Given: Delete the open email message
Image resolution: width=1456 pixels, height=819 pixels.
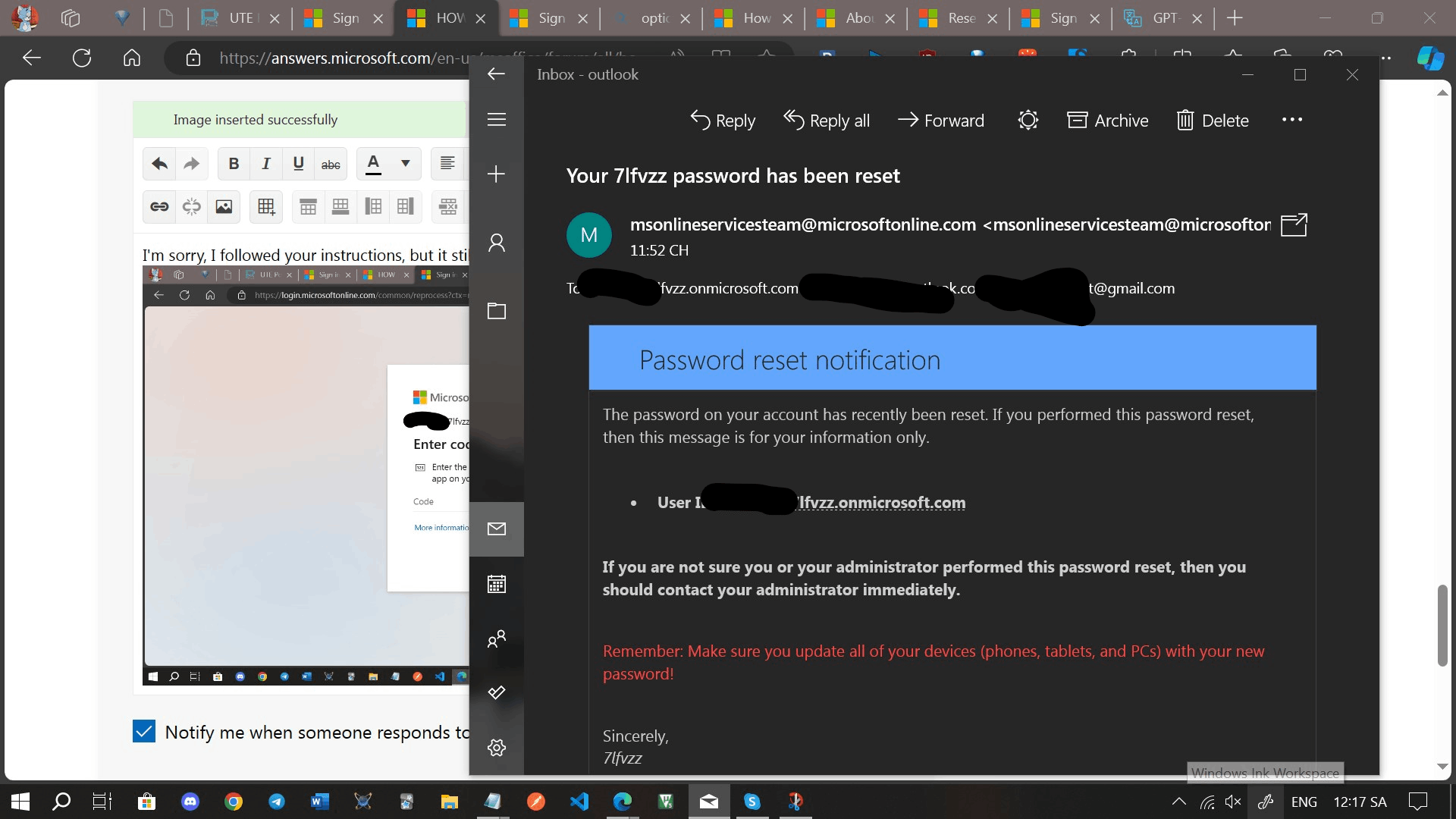Looking at the screenshot, I should 1213,121.
